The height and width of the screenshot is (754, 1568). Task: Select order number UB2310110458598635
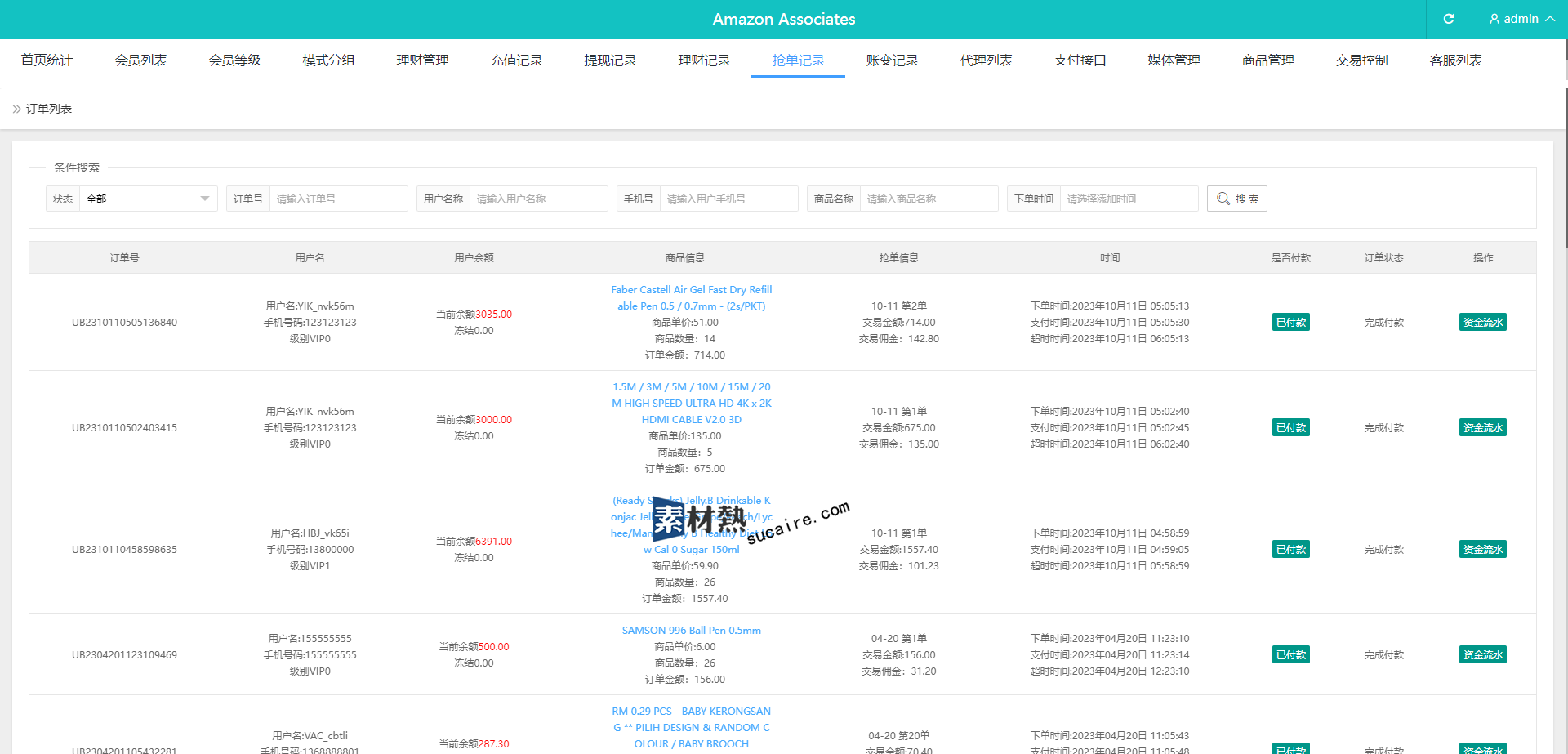point(124,549)
